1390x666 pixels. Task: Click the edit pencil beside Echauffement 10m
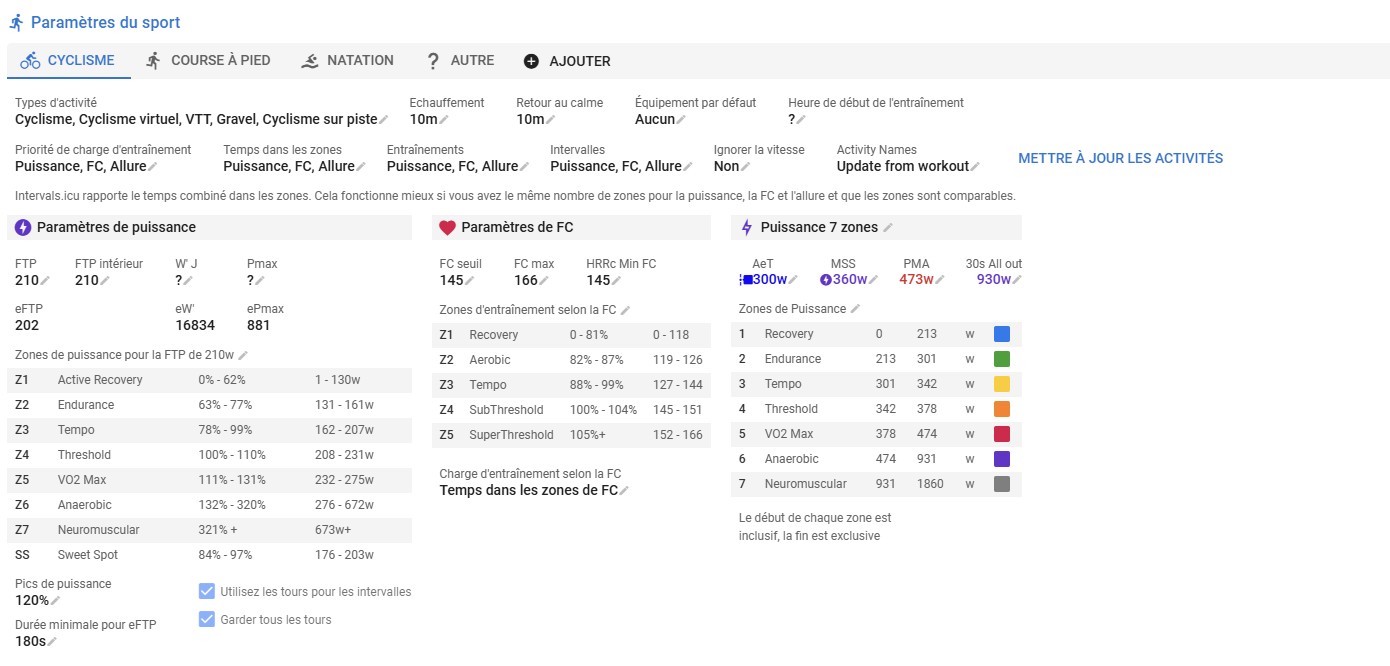[x=444, y=120]
